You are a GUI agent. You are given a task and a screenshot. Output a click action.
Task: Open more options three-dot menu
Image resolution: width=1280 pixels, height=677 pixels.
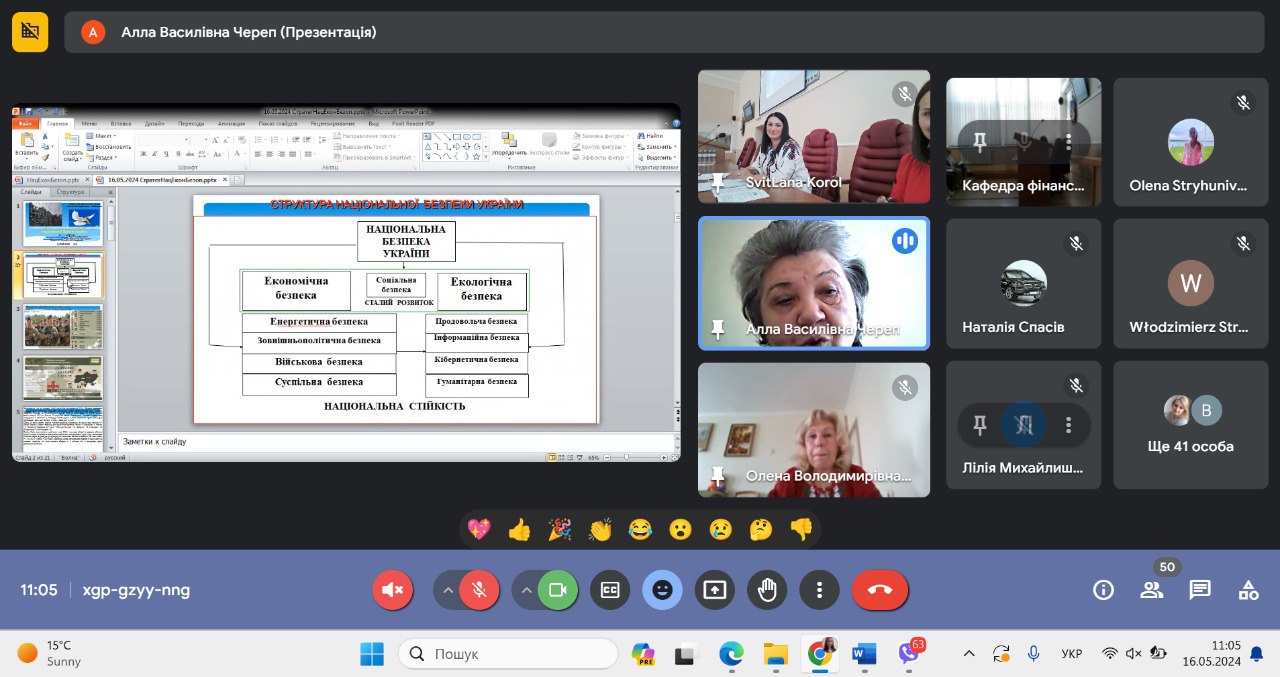click(x=819, y=590)
